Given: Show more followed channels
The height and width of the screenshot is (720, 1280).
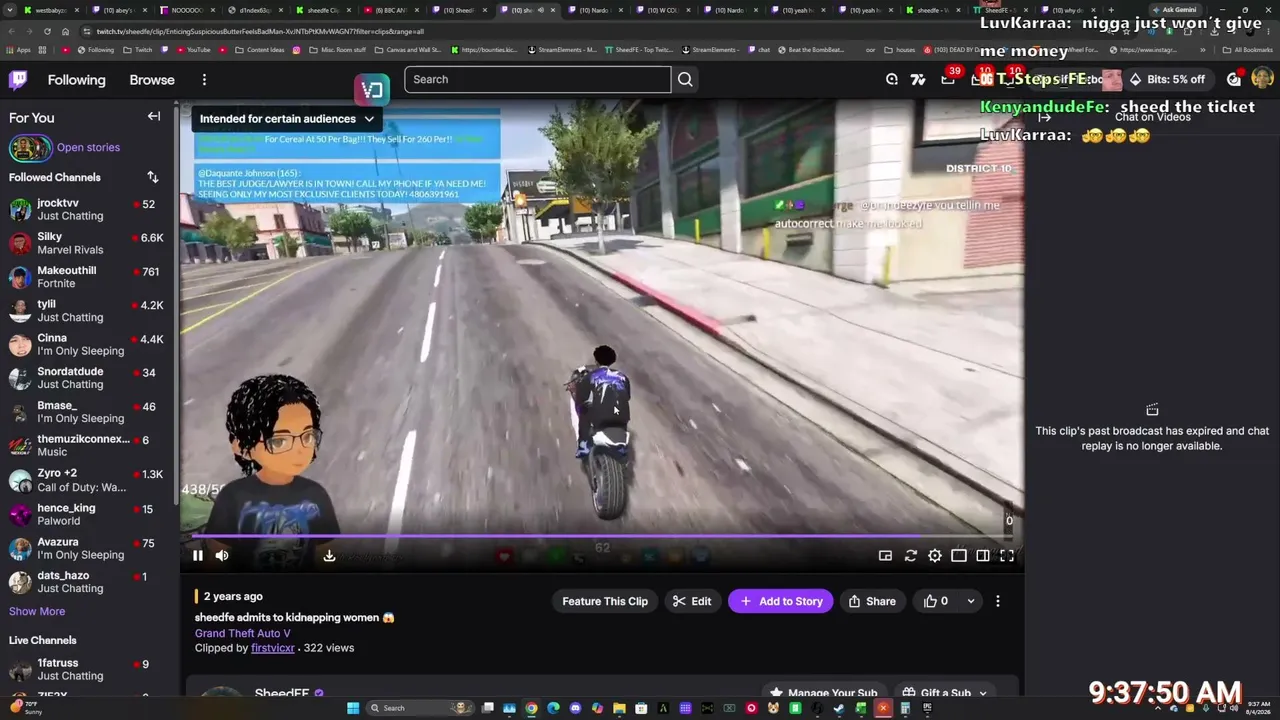Looking at the screenshot, I should click(37, 611).
